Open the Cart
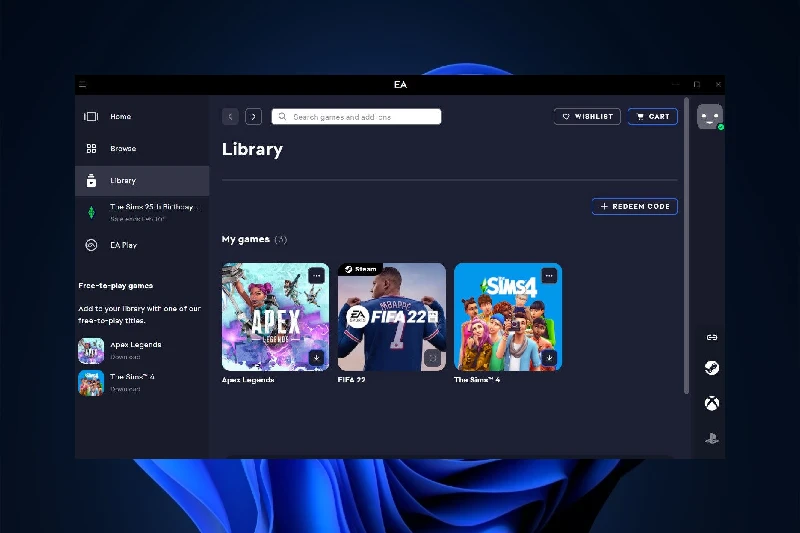800x533 pixels. [653, 117]
